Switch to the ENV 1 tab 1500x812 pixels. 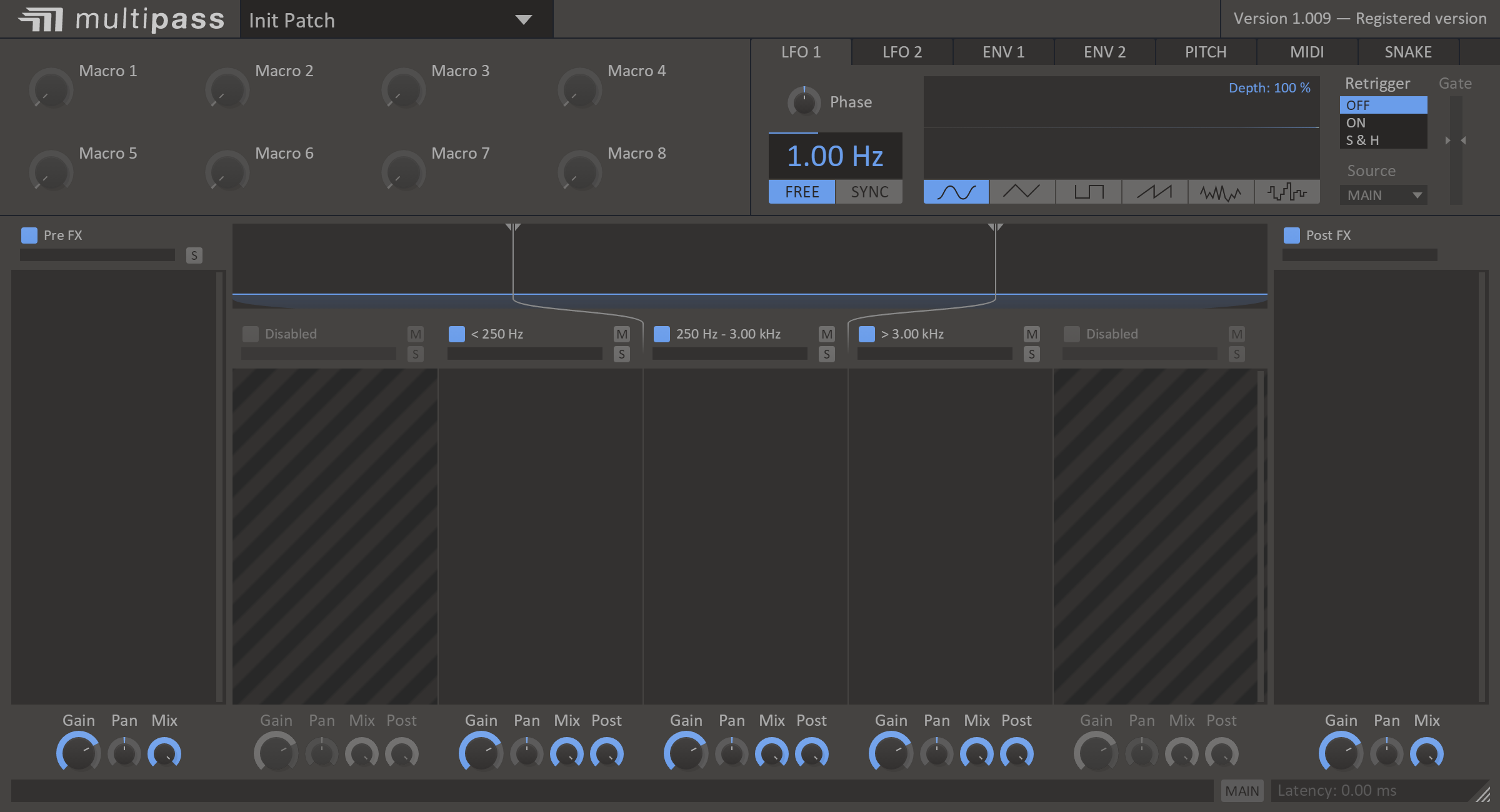[x=1003, y=52]
